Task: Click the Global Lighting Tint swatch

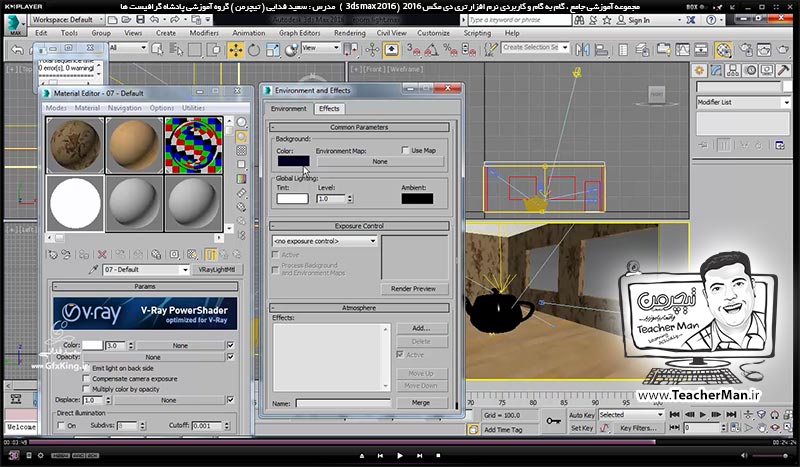Action: [292, 199]
